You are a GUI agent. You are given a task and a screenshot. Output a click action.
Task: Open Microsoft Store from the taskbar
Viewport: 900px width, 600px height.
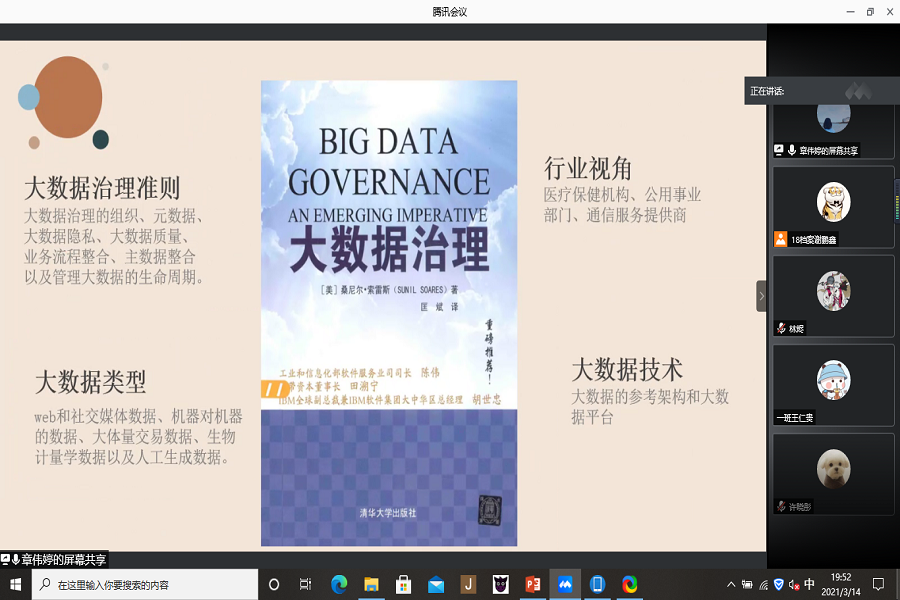404,584
